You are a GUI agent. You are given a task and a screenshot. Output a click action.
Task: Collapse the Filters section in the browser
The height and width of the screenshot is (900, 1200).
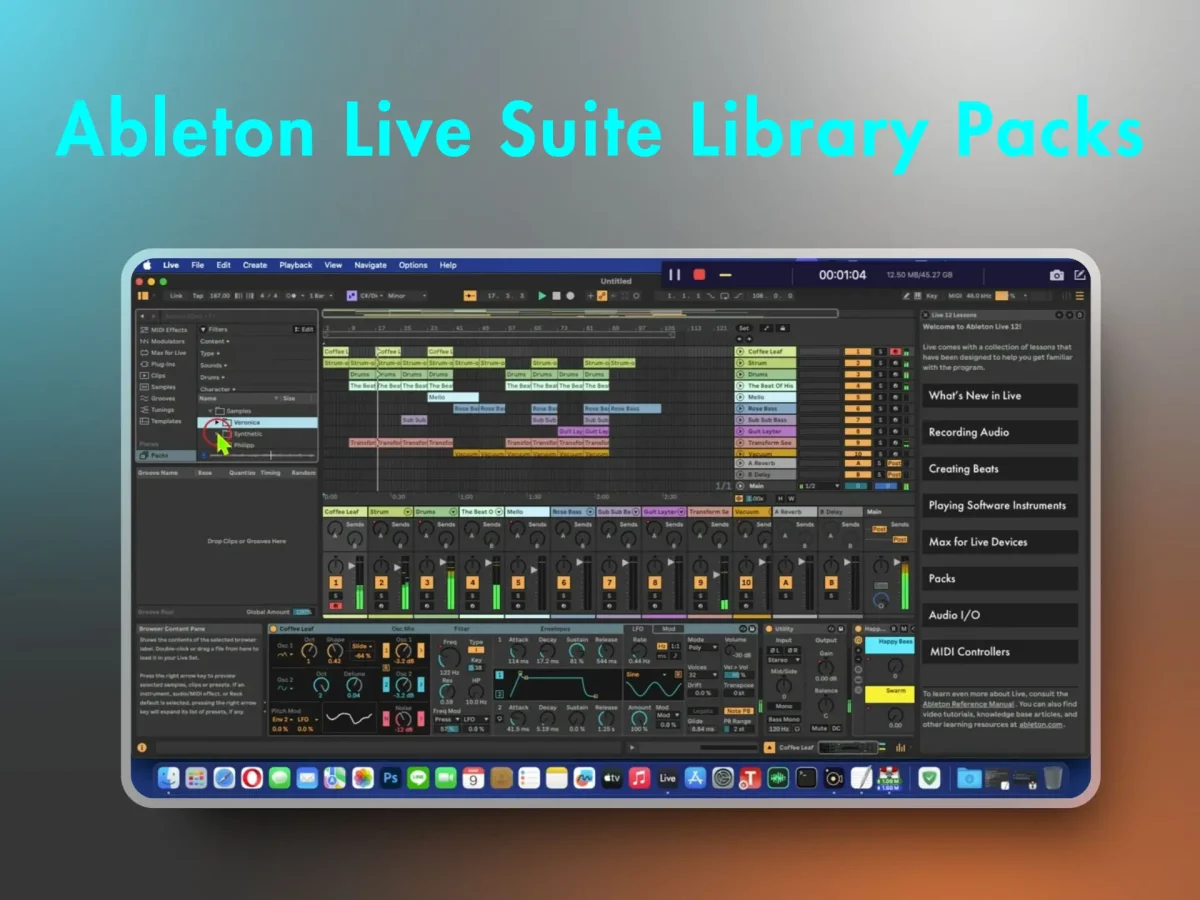tap(204, 329)
